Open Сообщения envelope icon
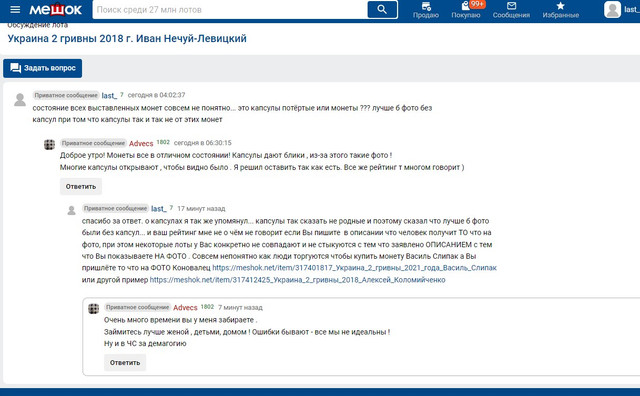 tap(511, 6)
